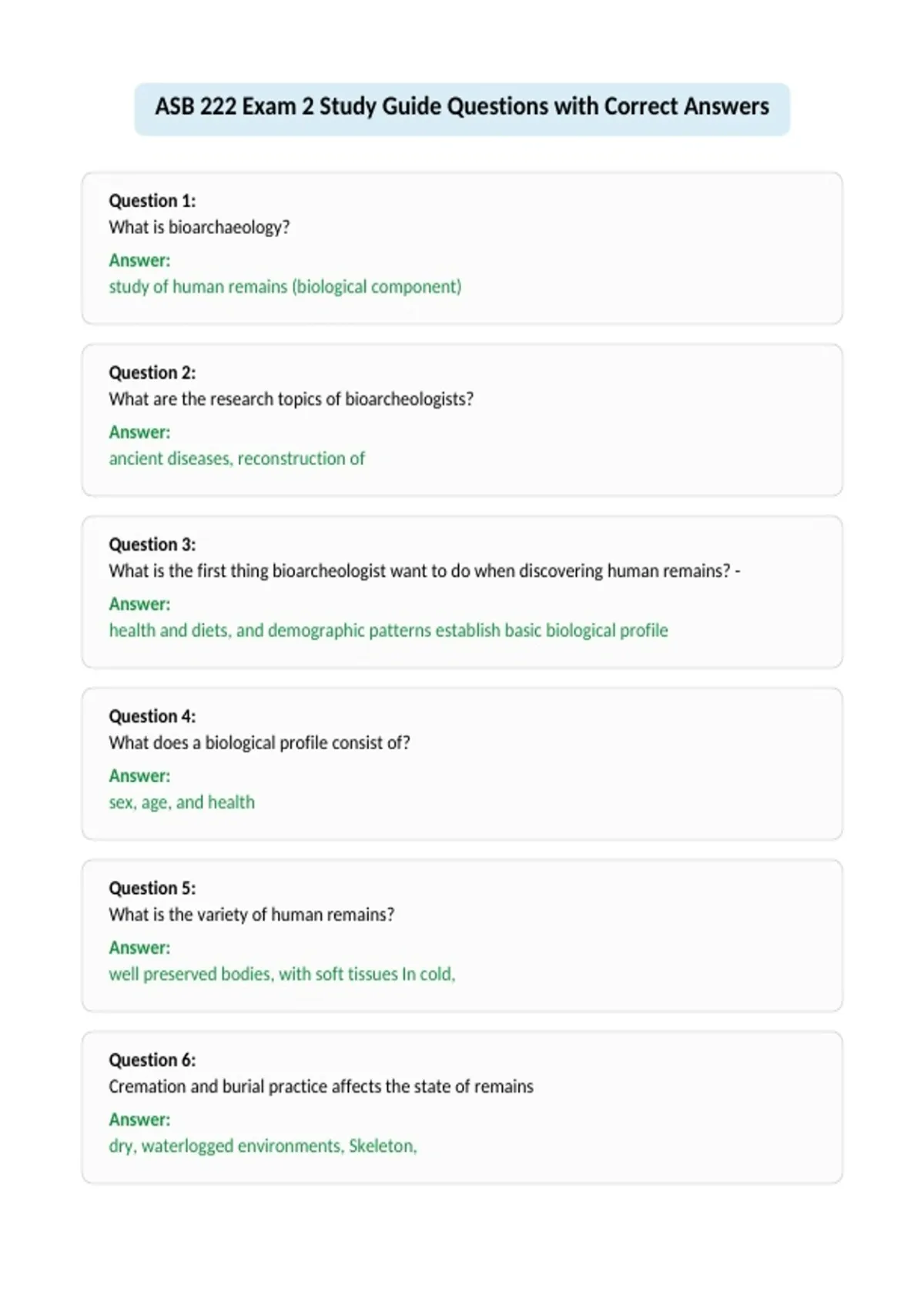Click the 'Cremation and burial practice' statement
This screenshot has height=1309, width=924.
point(321,1086)
